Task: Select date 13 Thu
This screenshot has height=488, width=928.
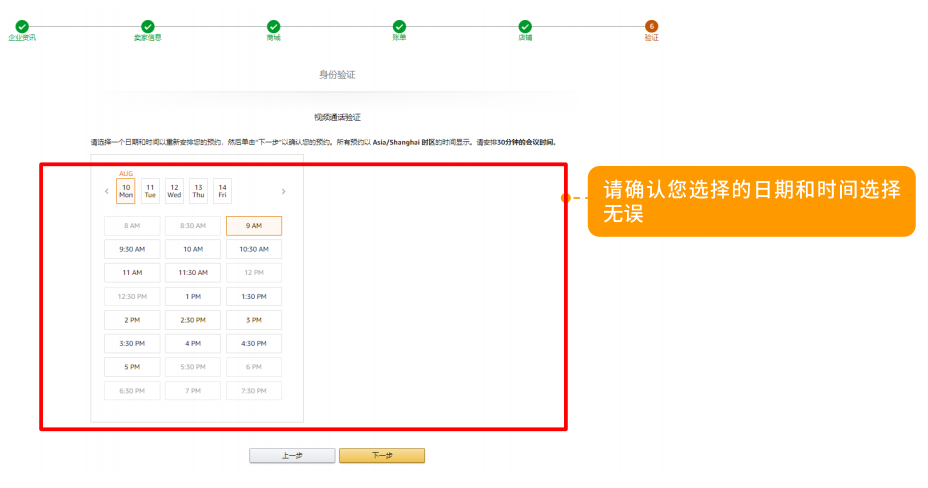Action: pyautogui.click(x=198, y=191)
